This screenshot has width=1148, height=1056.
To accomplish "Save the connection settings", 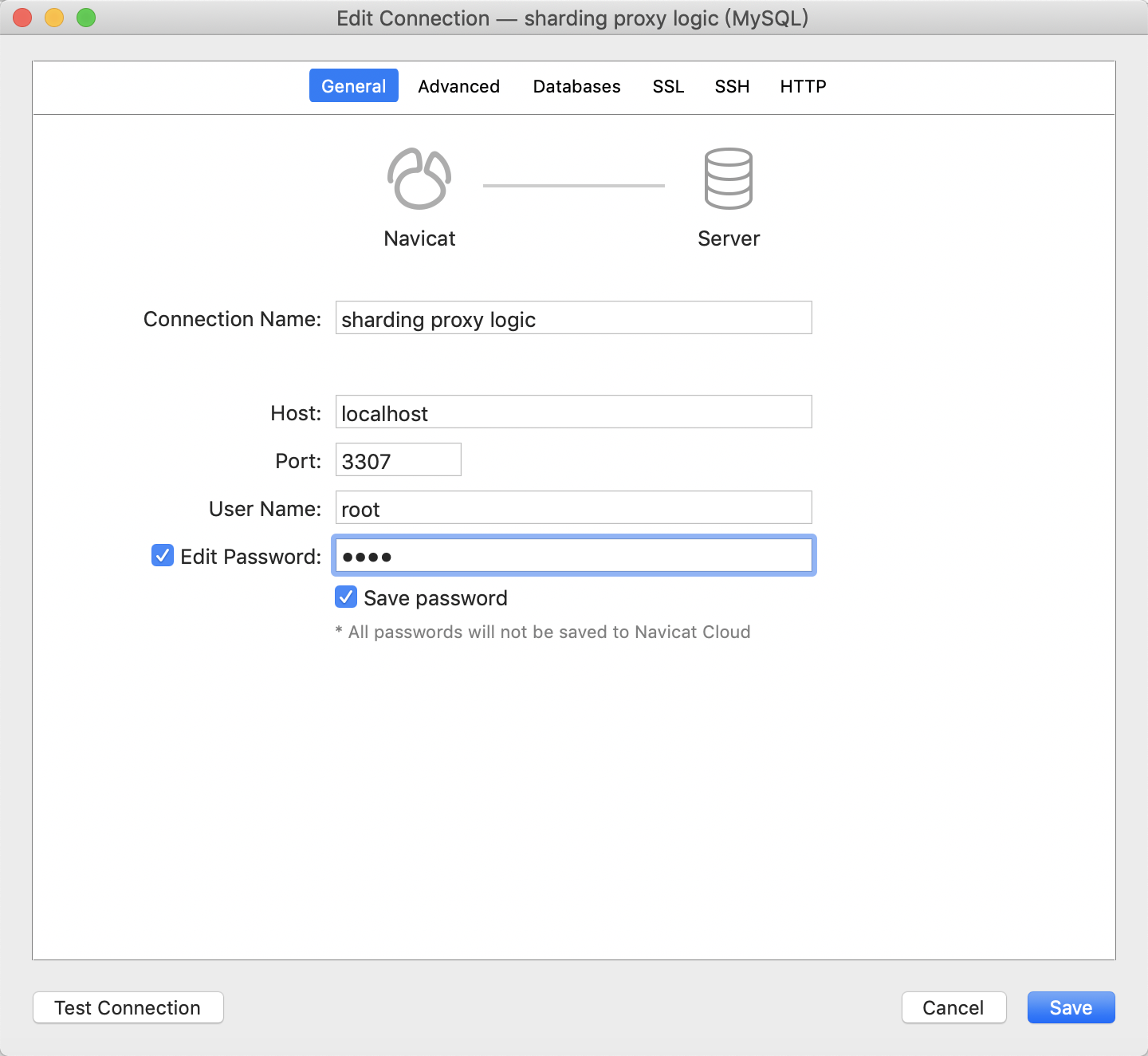I will [1071, 1007].
